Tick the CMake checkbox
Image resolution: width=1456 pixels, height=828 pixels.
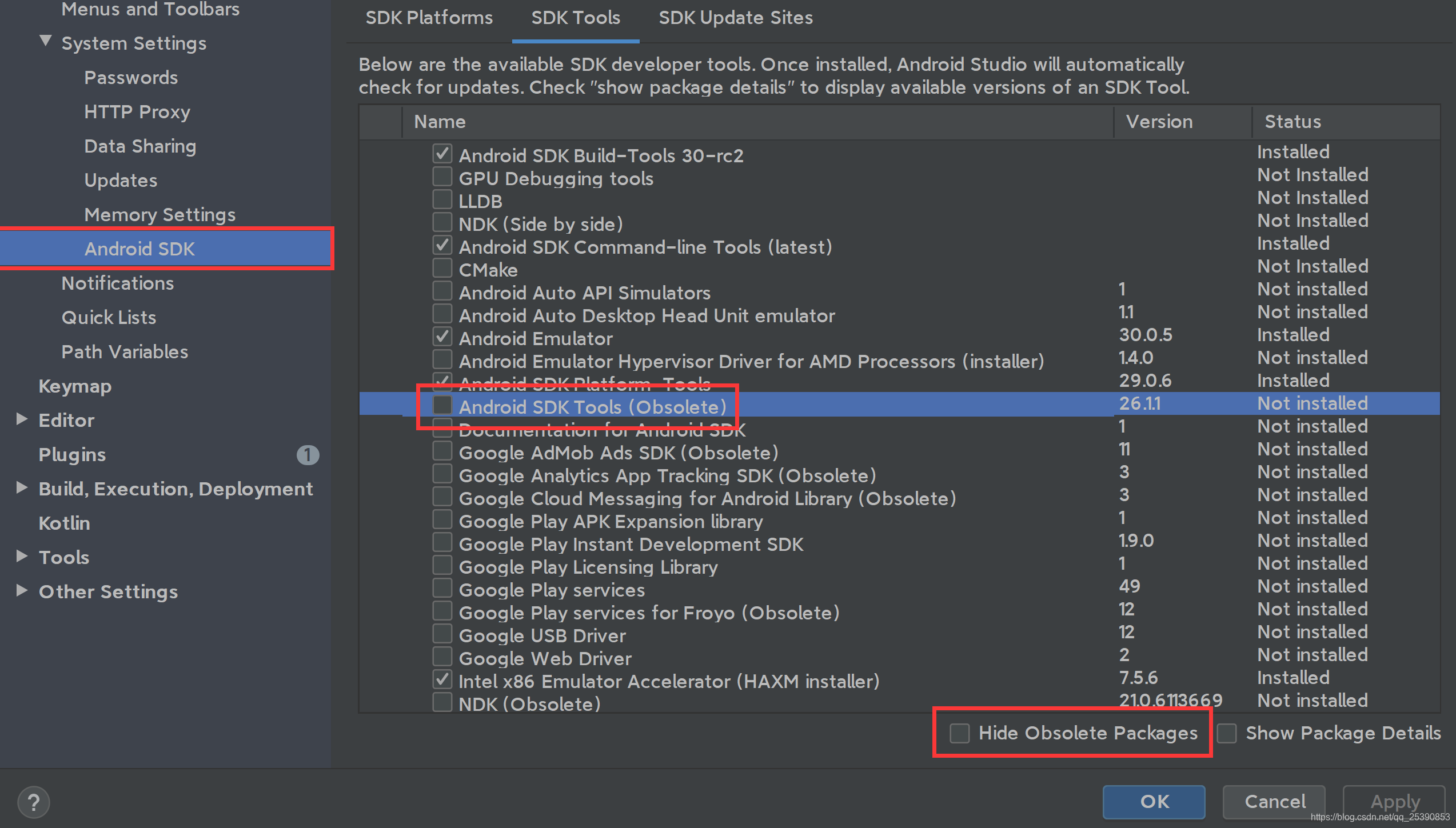(x=442, y=268)
